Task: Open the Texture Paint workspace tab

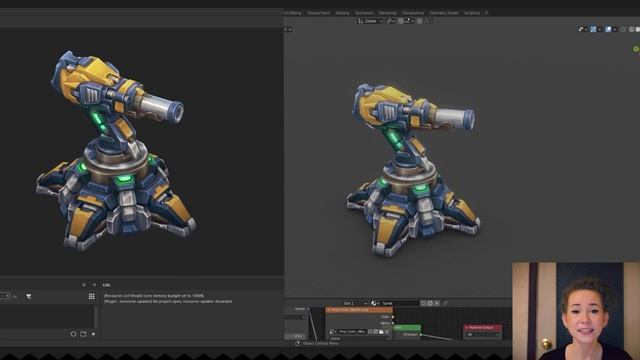Action: [x=318, y=13]
